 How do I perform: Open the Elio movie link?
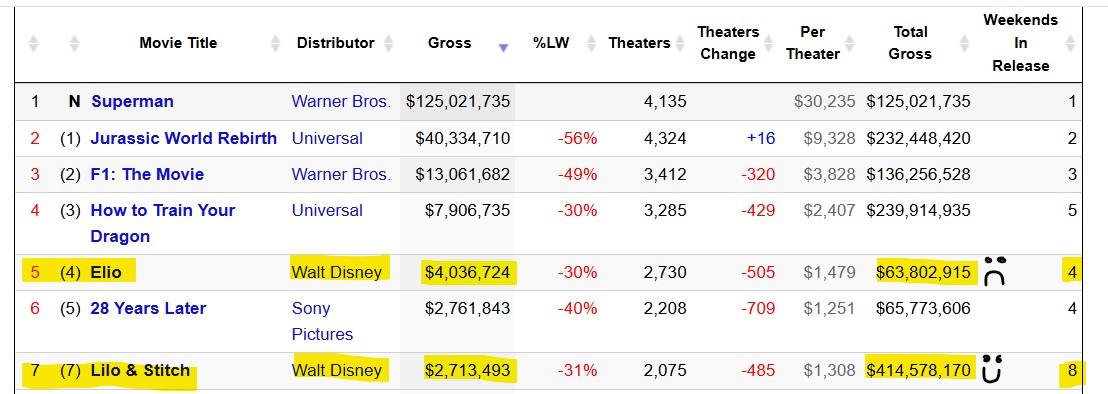tap(106, 272)
